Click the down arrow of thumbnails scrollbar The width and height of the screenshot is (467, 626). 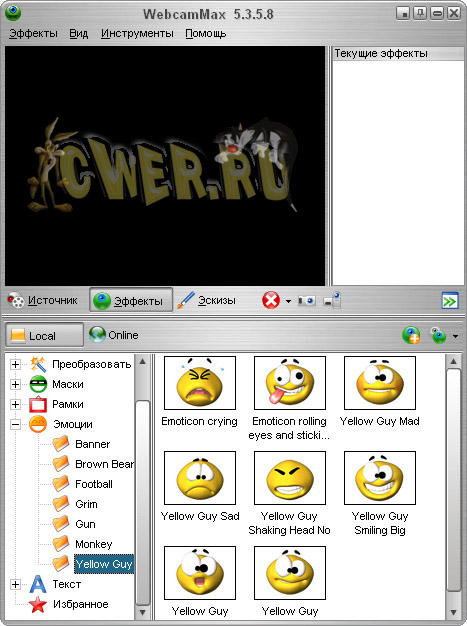453,612
